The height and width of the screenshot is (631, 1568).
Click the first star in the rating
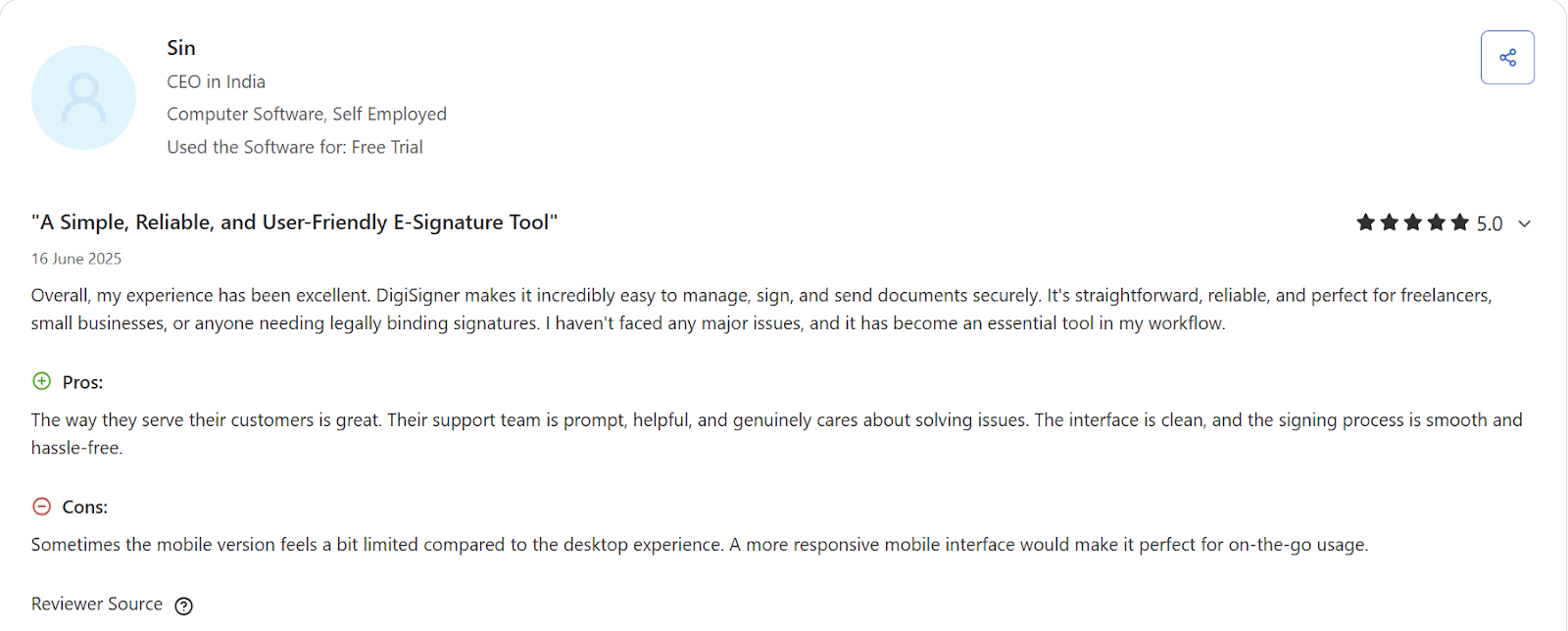point(1365,222)
